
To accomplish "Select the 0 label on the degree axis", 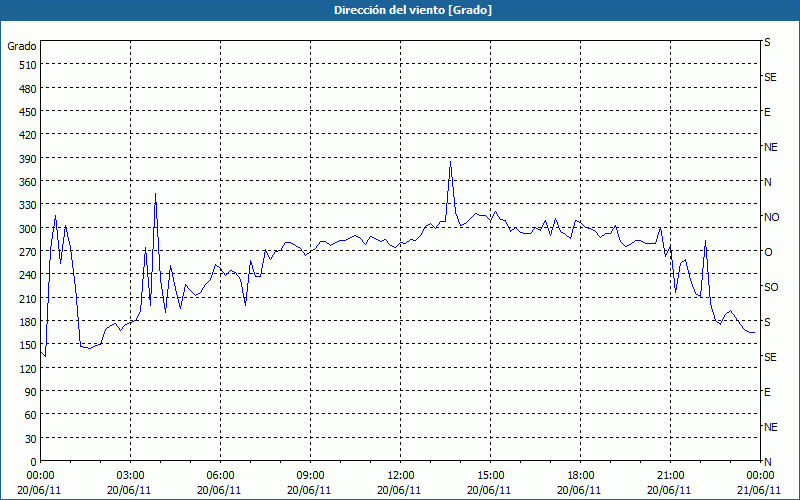I will click(x=34, y=462).
